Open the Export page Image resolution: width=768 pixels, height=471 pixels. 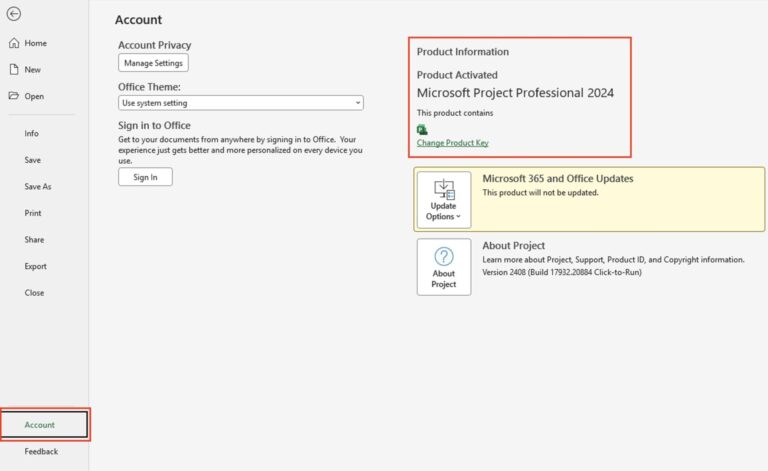36,266
